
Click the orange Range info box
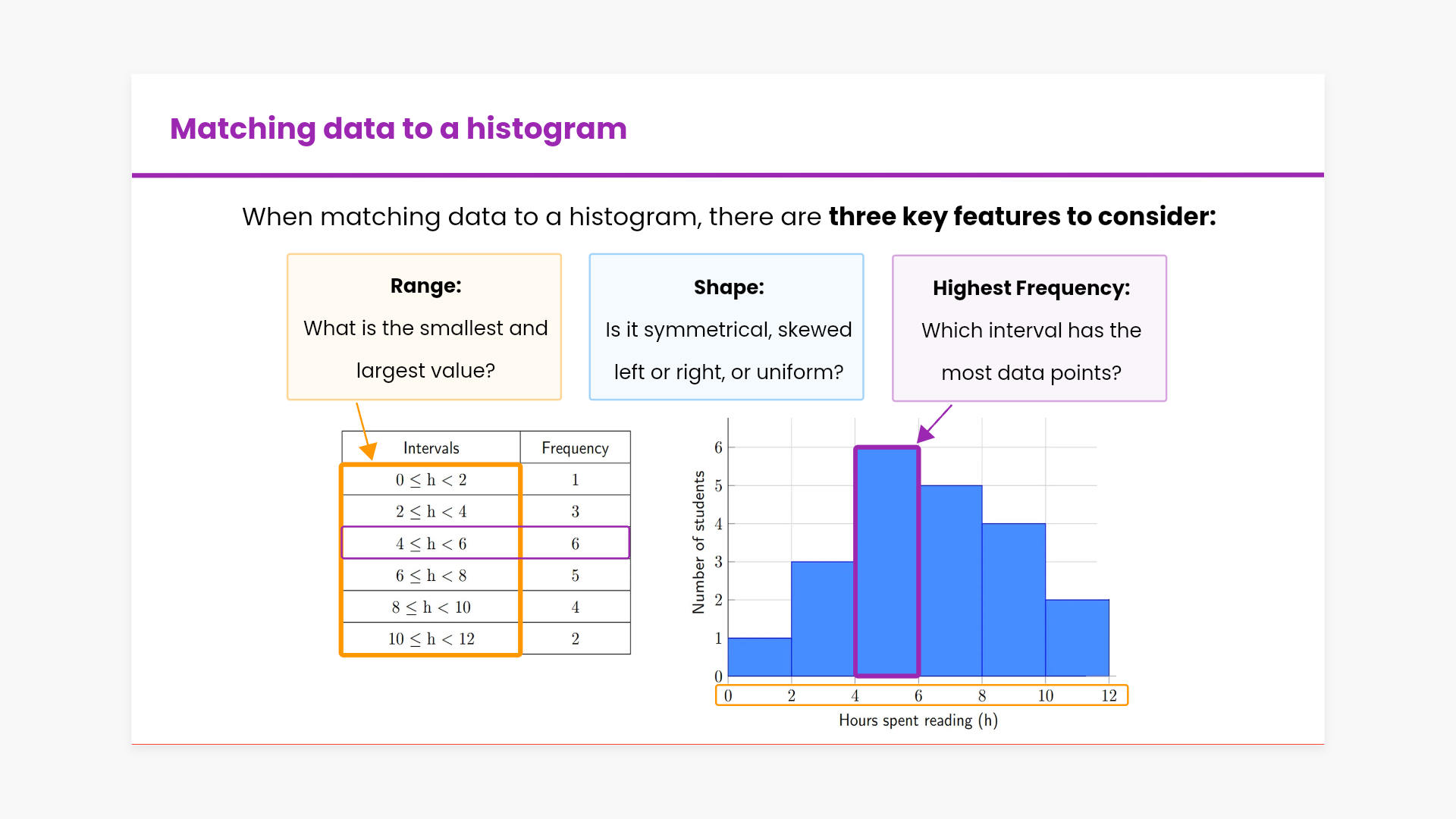[424, 327]
